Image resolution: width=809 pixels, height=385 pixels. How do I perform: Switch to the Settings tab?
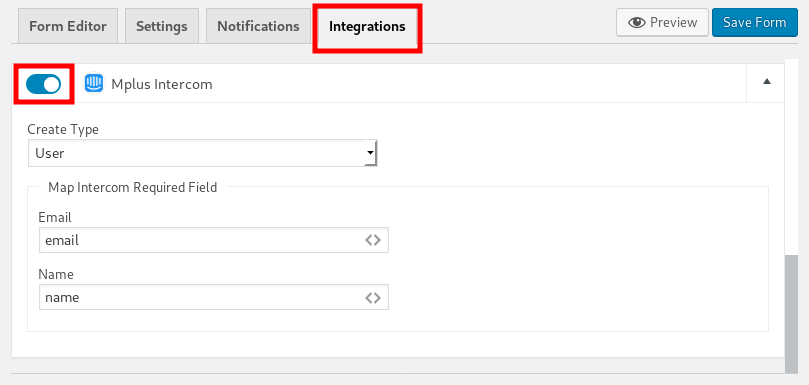[x=161, y=26]
